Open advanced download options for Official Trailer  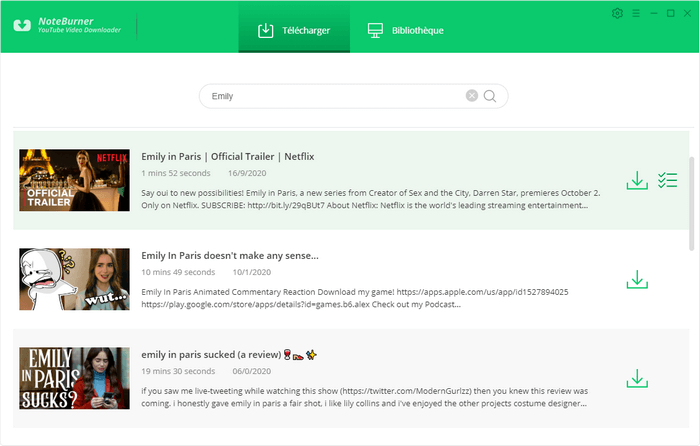(x=667, y=180)
